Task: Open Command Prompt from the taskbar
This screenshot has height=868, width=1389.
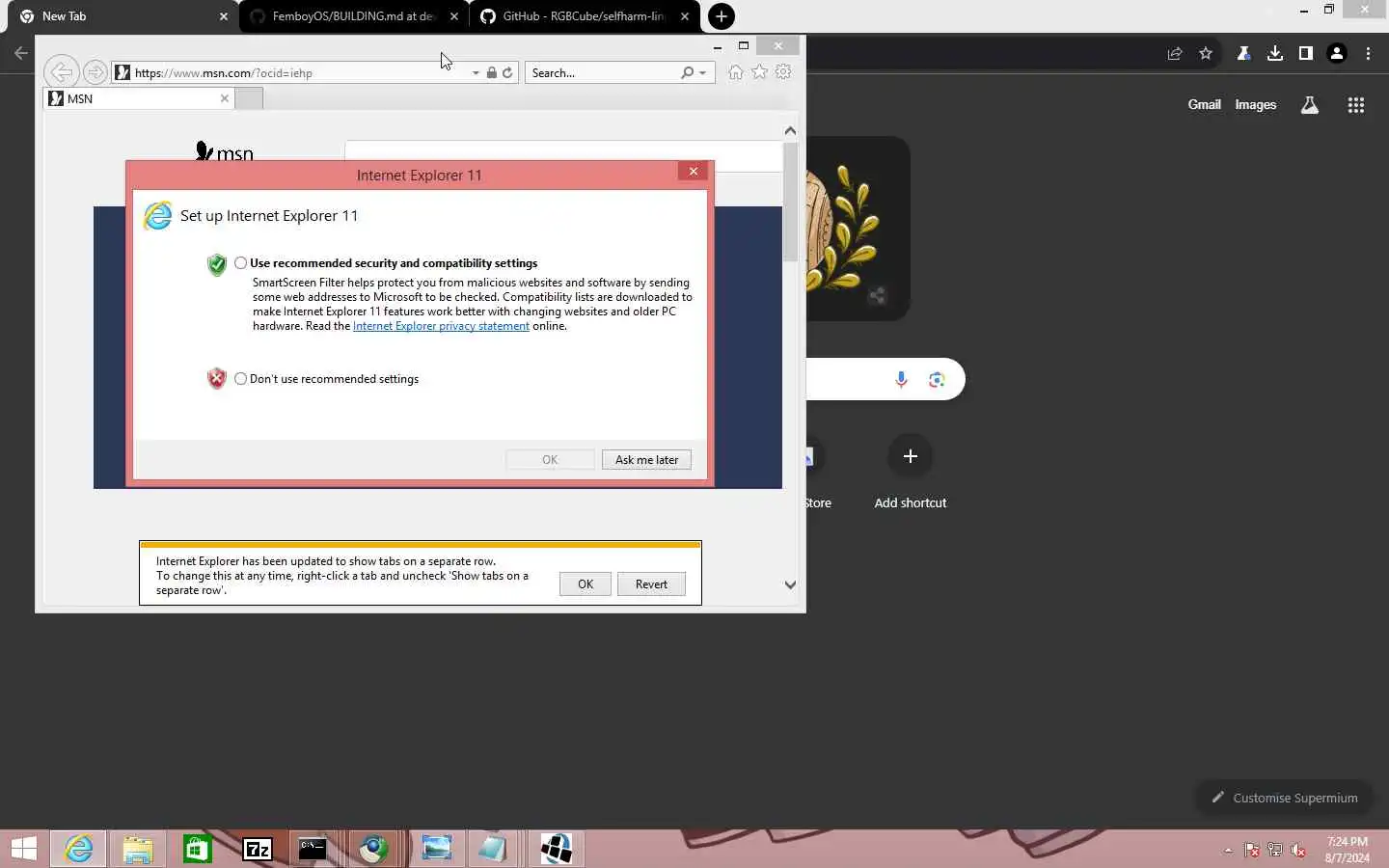Action: click(313, 849)
